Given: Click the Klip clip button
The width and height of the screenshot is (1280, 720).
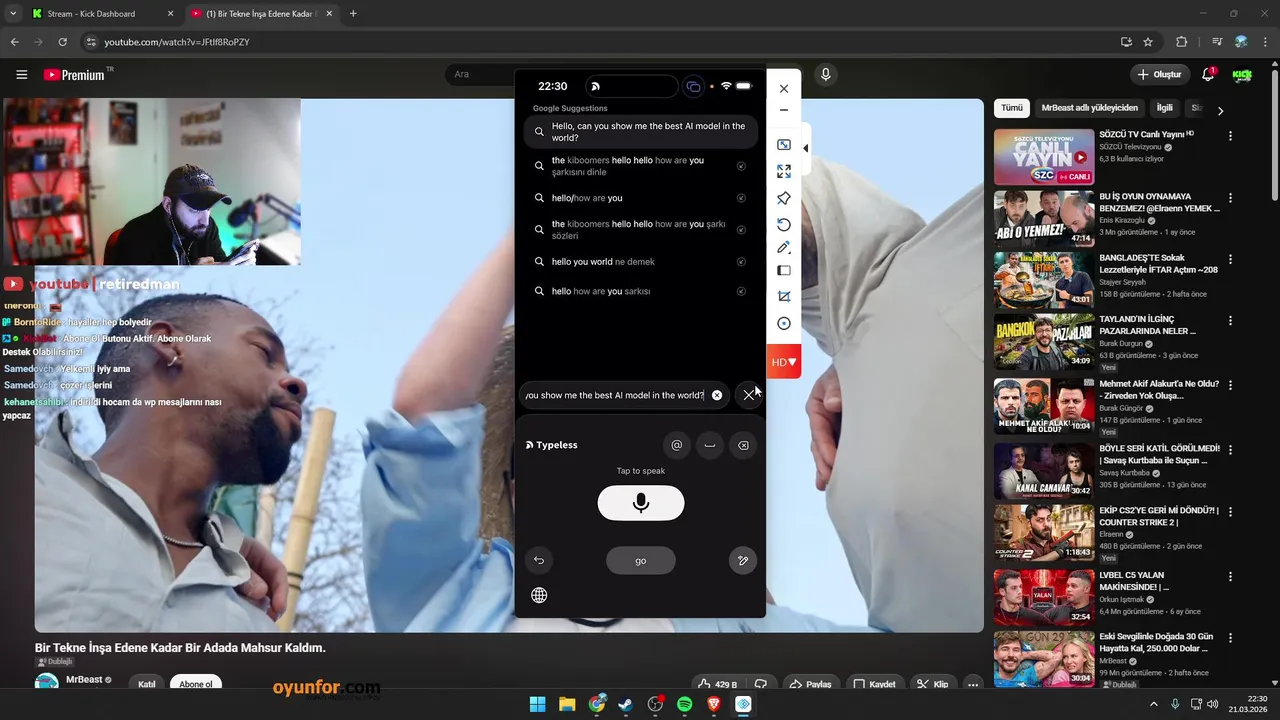Looking at the screenshot, I should tap(932, 684).
